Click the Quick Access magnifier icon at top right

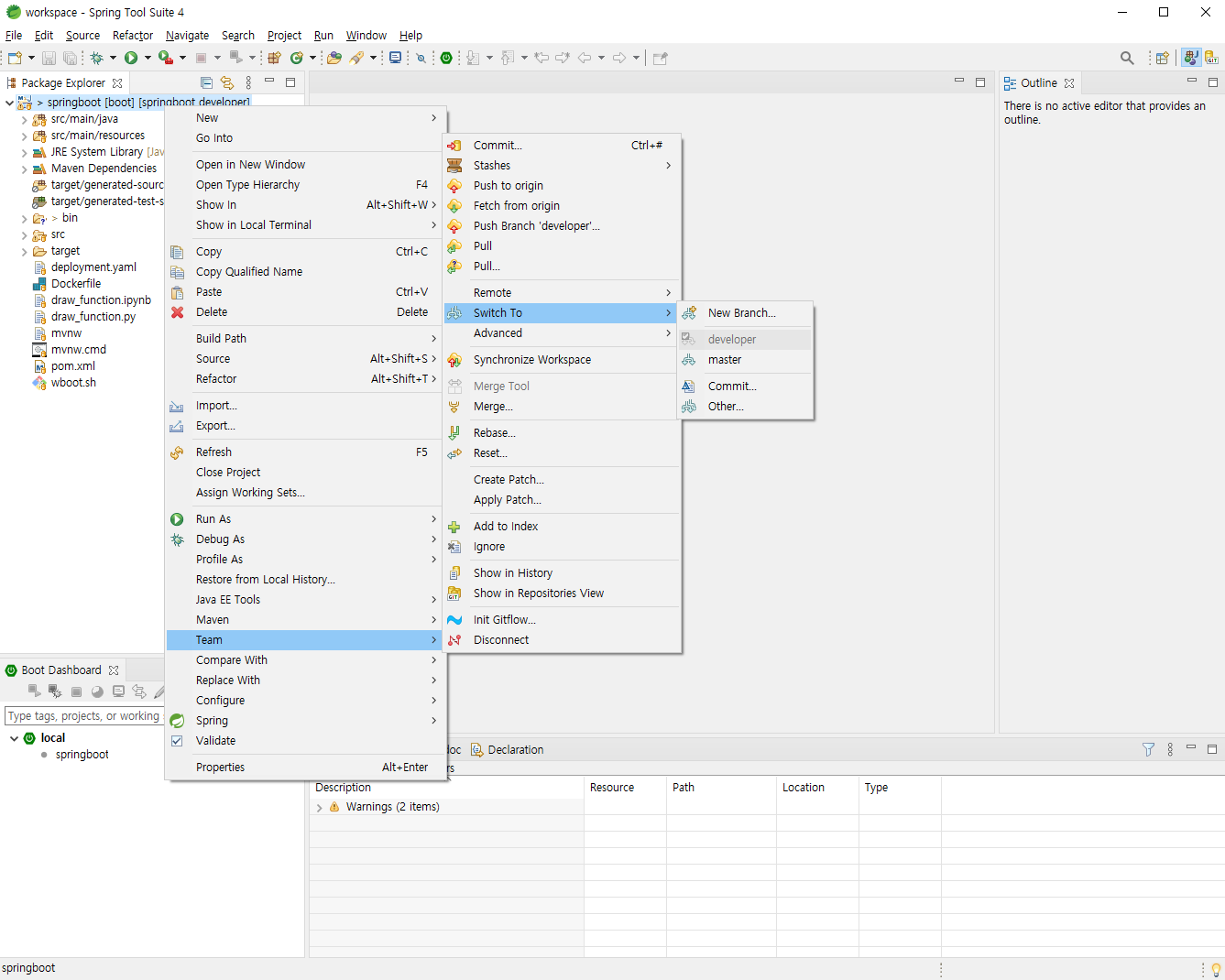click(x=1127, y=58)
